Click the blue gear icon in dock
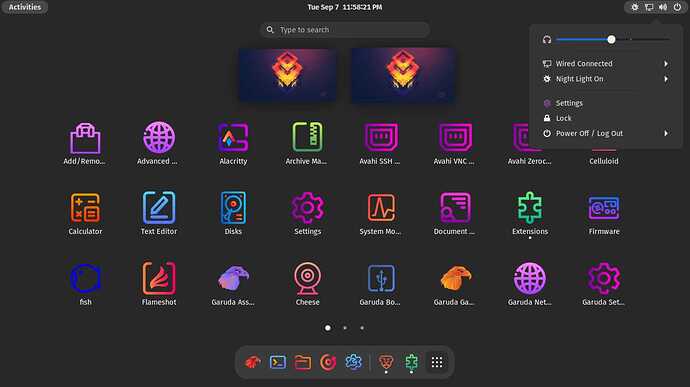This screenshot has width=690, height=387. (x=353, y=362)
